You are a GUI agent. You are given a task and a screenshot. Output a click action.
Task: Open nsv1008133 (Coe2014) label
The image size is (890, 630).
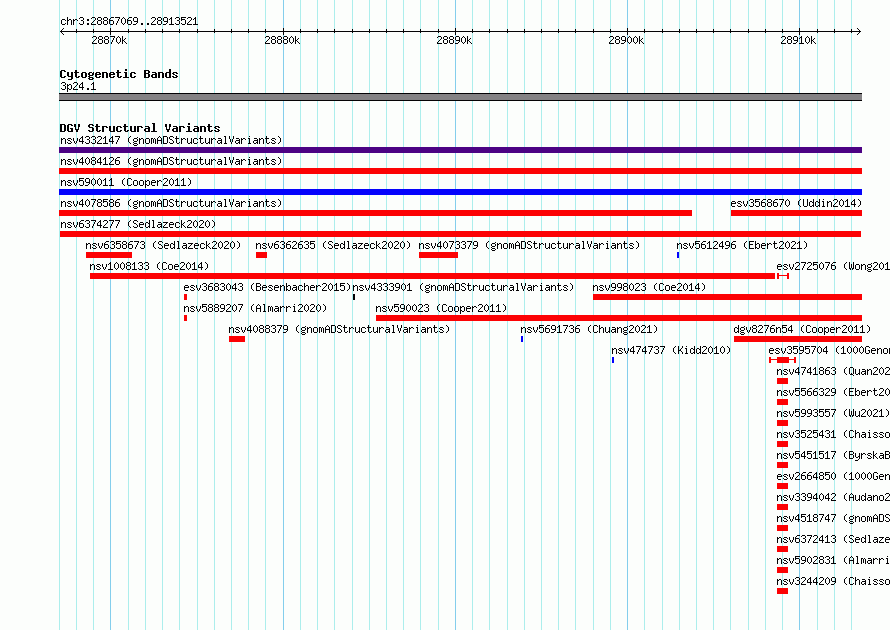click(149, 266)
